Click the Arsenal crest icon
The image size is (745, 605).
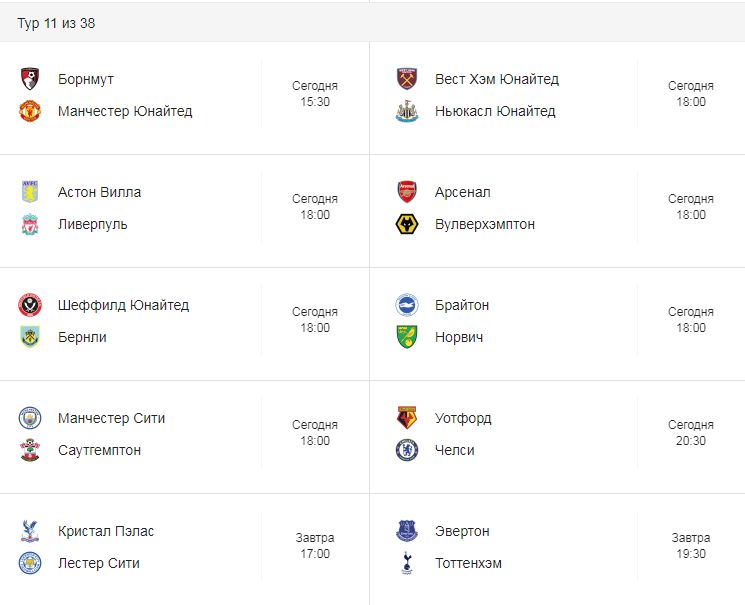[x=407, y=192]
